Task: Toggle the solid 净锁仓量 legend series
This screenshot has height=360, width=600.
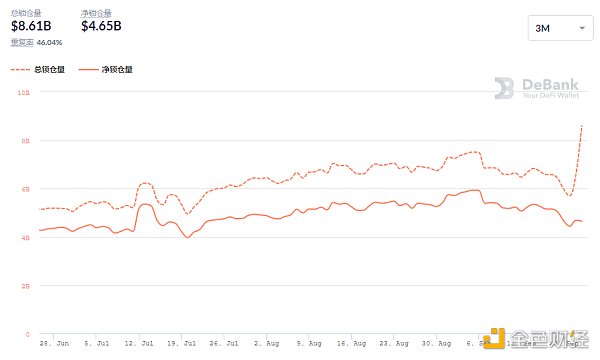Action: [x=106, y=70]
